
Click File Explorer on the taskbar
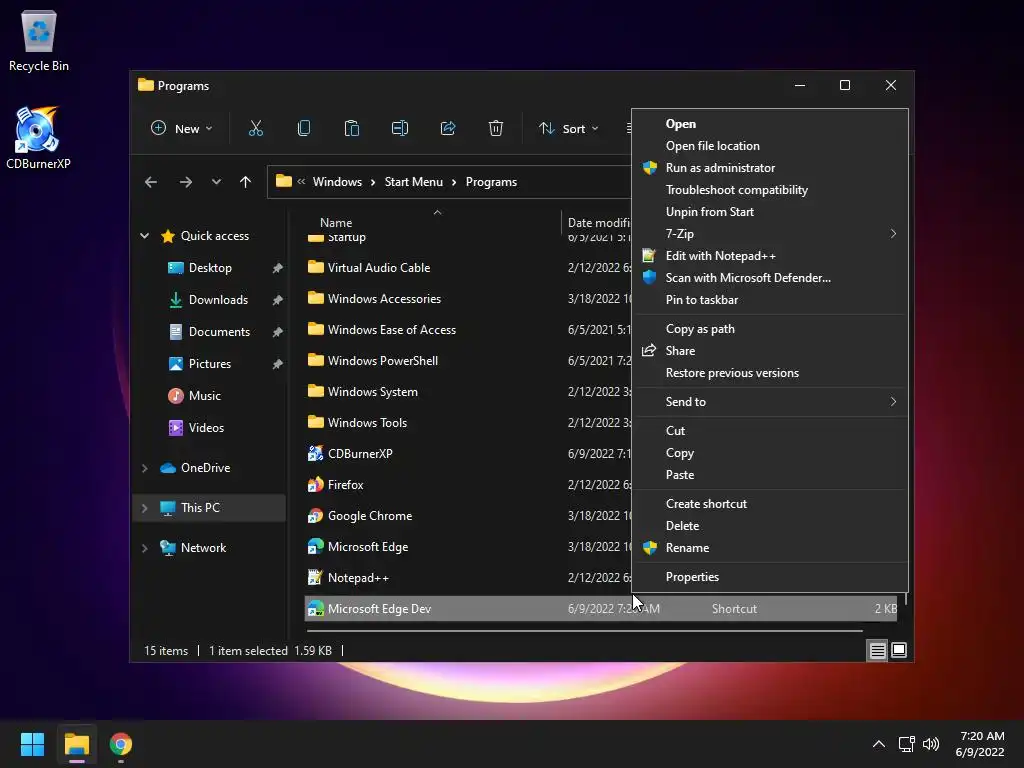76,744
